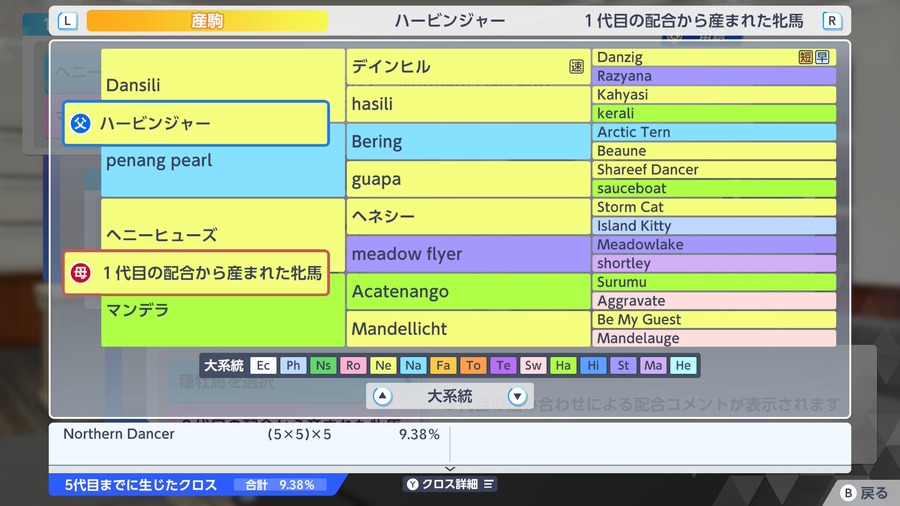Click the down arrow beside 大系統

pyautogui.click(x=517, y=396)
